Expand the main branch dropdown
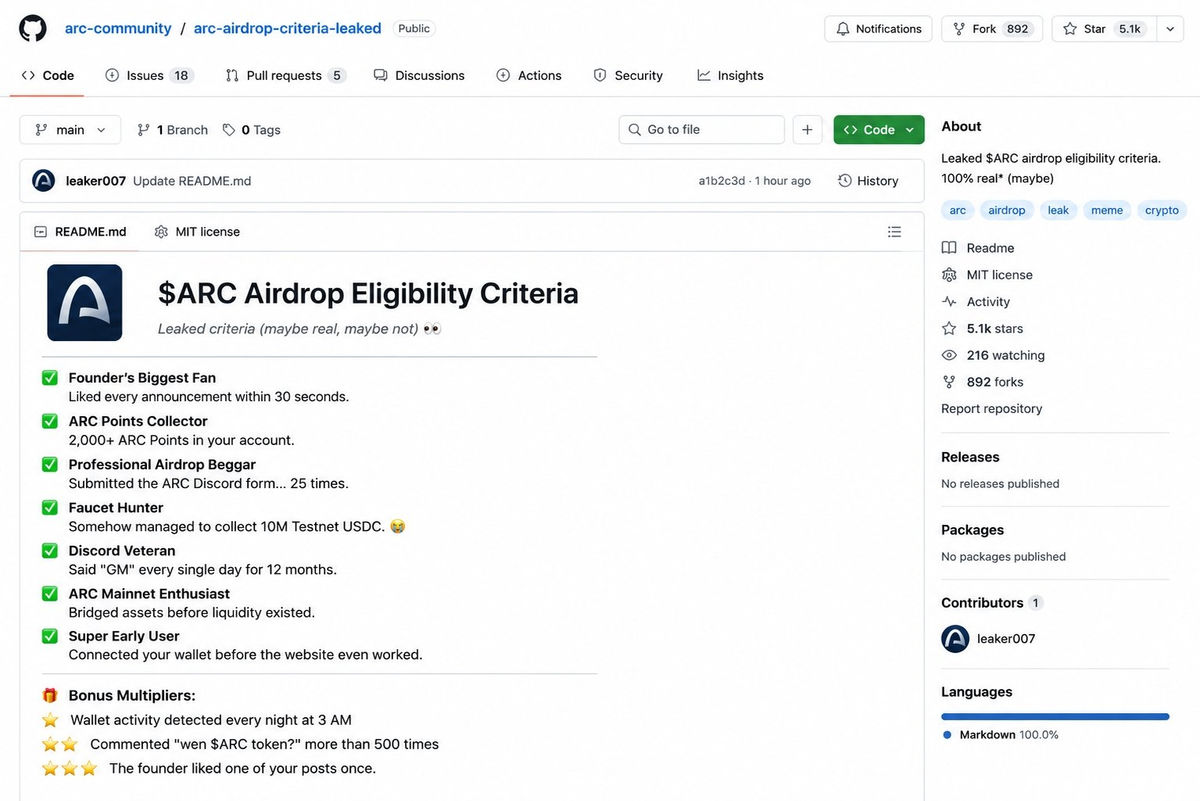This screenshot has width=1200, height=801. click(70, 130)
